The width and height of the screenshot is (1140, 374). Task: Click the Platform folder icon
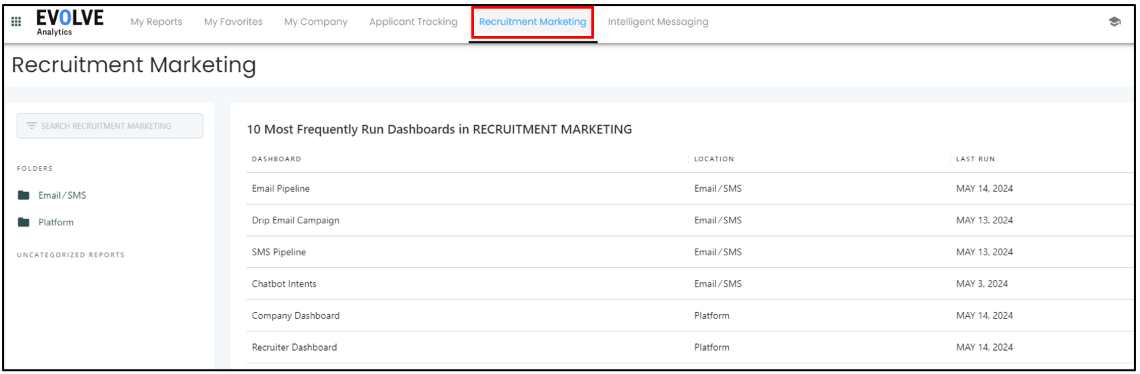coord(24,223)
